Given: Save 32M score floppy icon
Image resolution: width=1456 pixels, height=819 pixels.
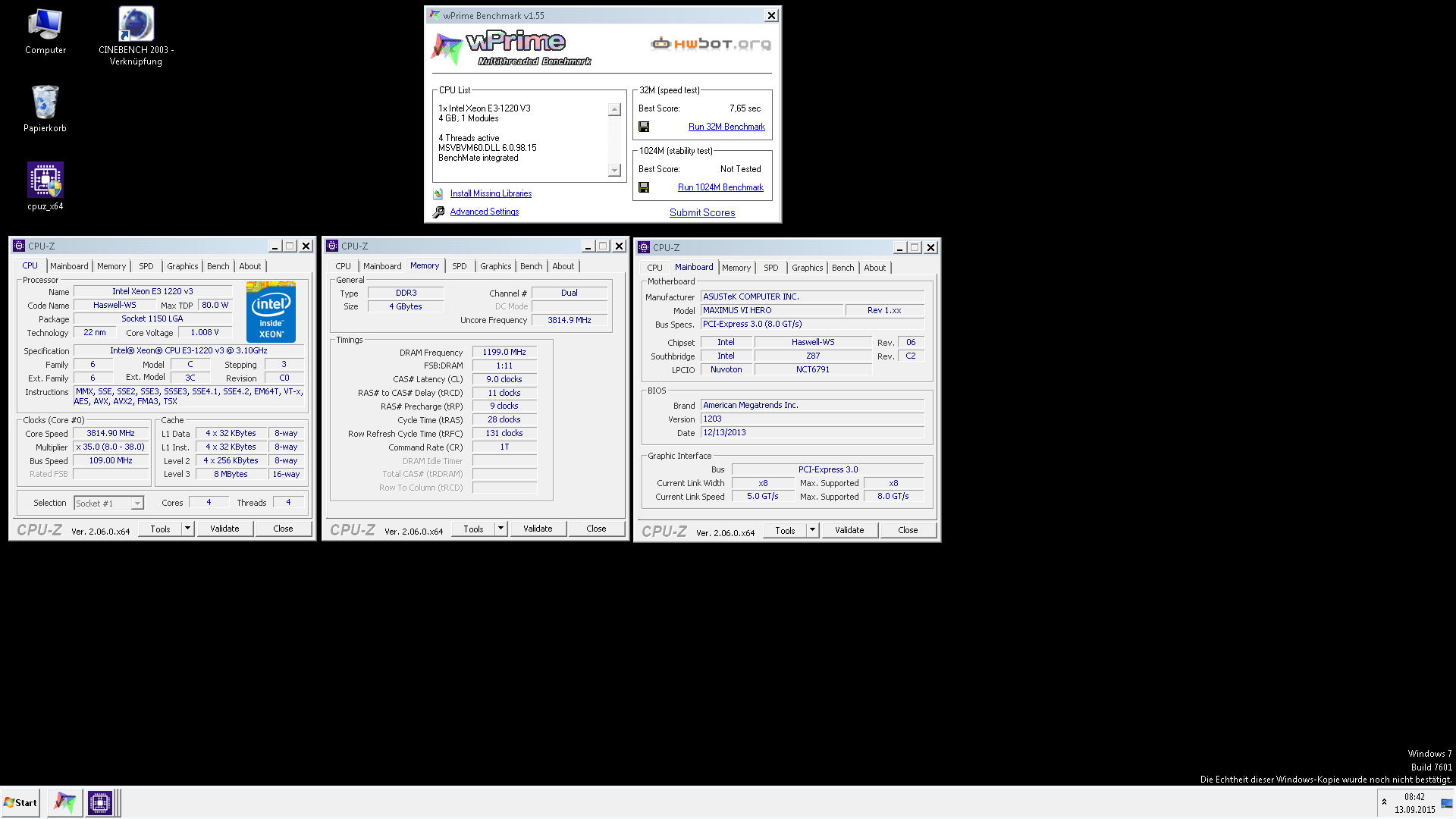Looking at the screenshot, I should (x=644, y=127).
